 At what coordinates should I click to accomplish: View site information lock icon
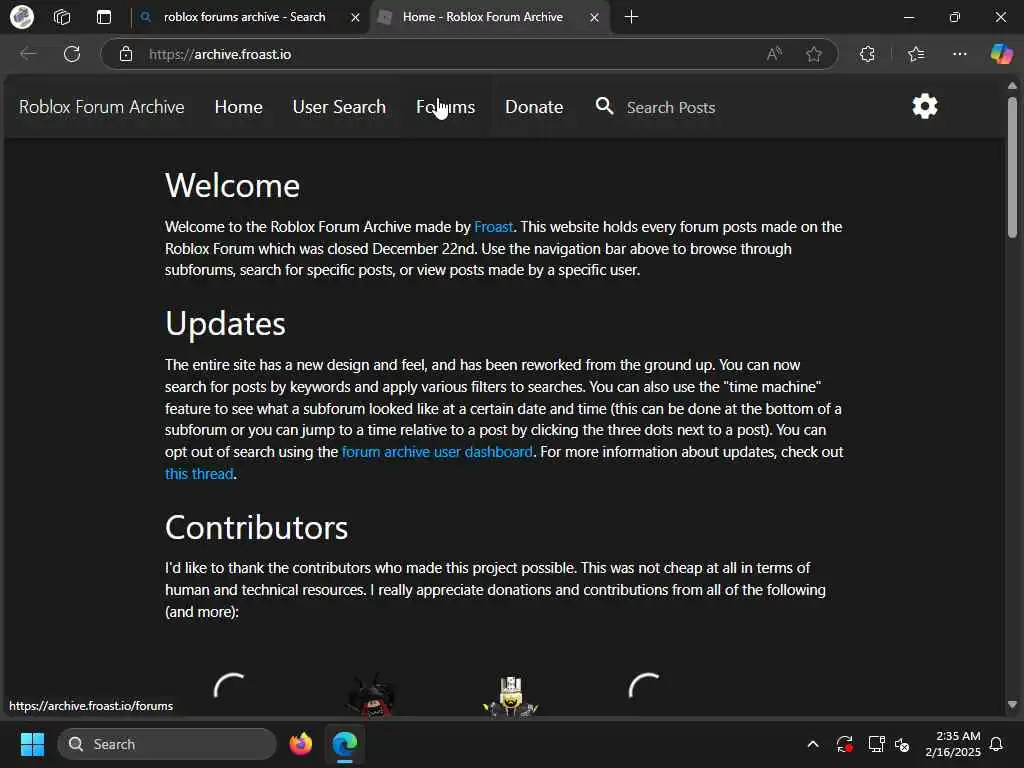point(126,54)
